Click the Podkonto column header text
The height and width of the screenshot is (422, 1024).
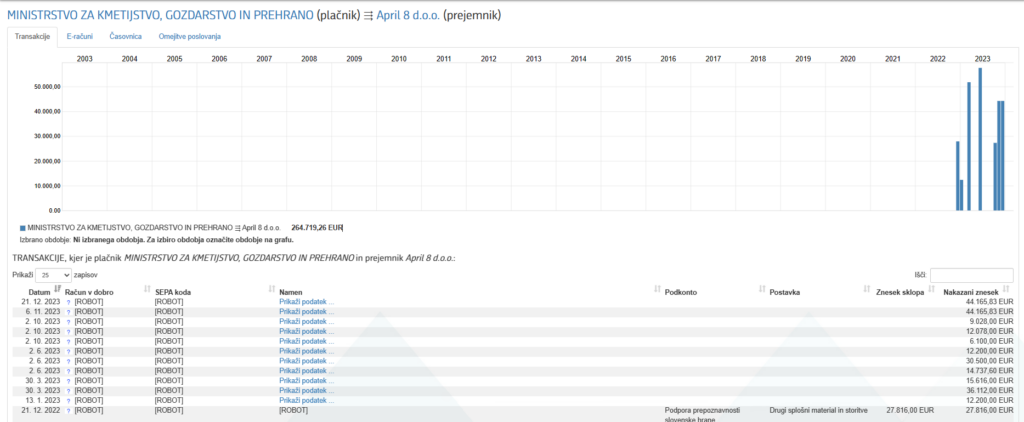click(x=681, y=292)
